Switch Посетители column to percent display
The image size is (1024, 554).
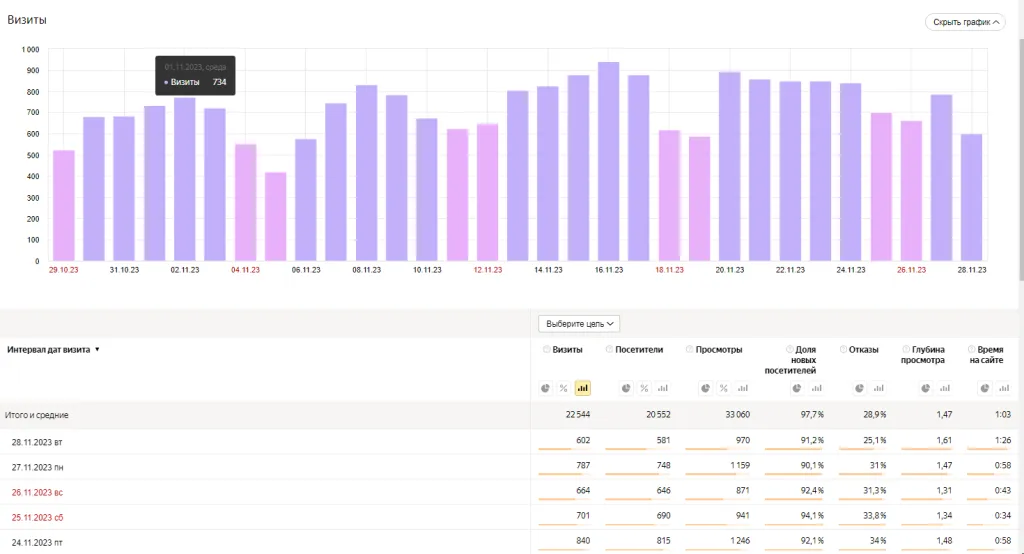pos(644,388)
